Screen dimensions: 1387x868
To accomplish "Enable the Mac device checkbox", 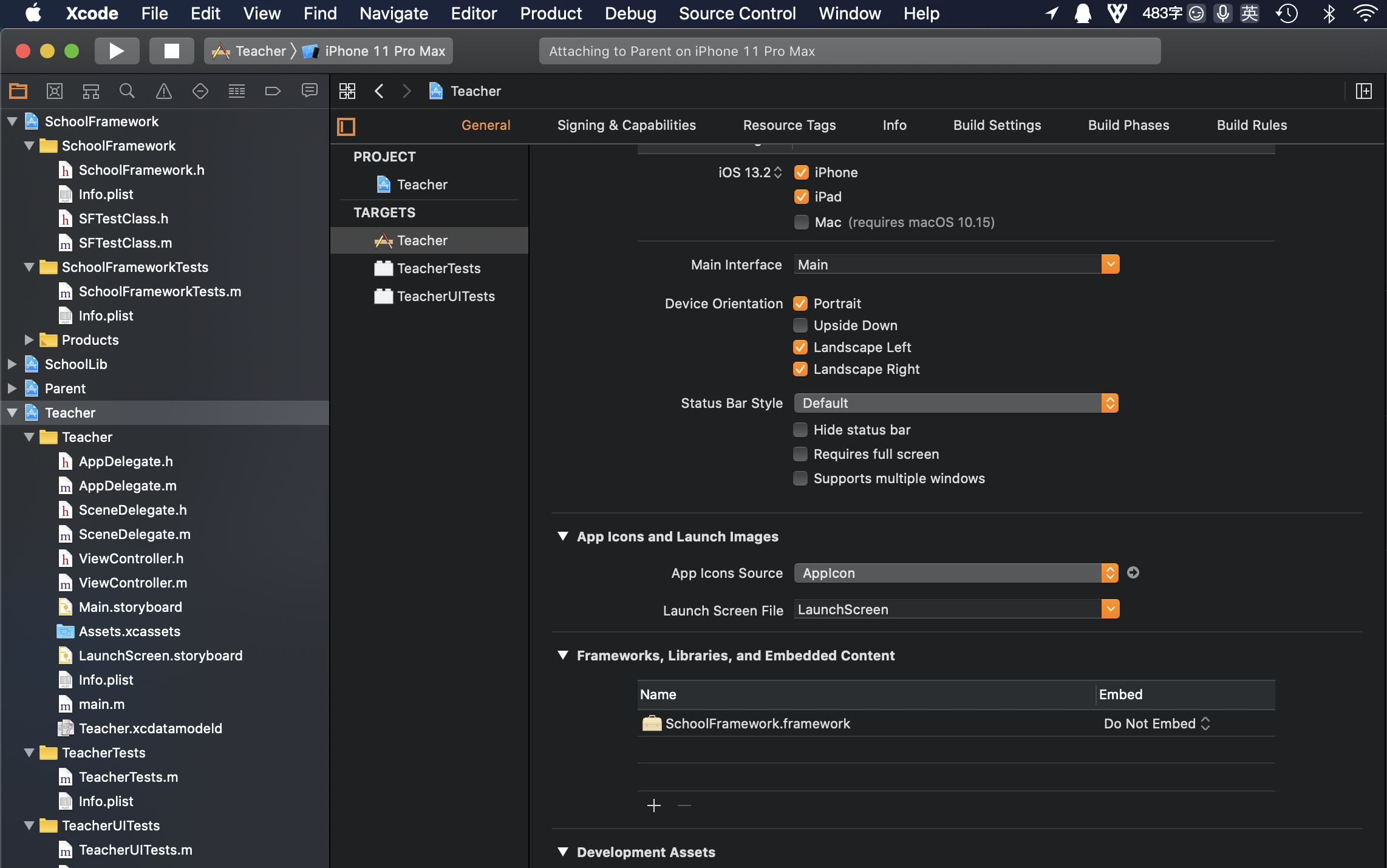I will coord(802,222).
